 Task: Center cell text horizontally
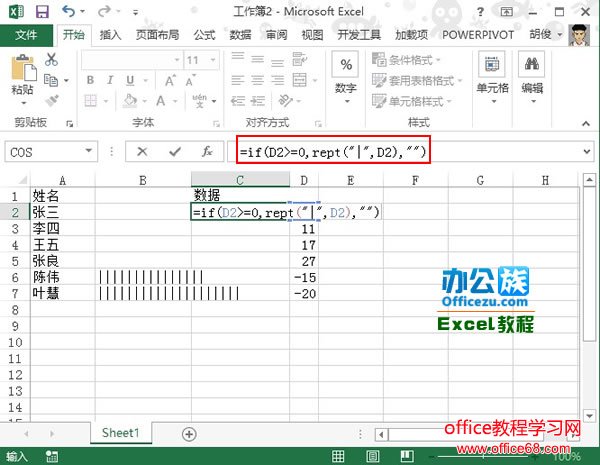258,80
